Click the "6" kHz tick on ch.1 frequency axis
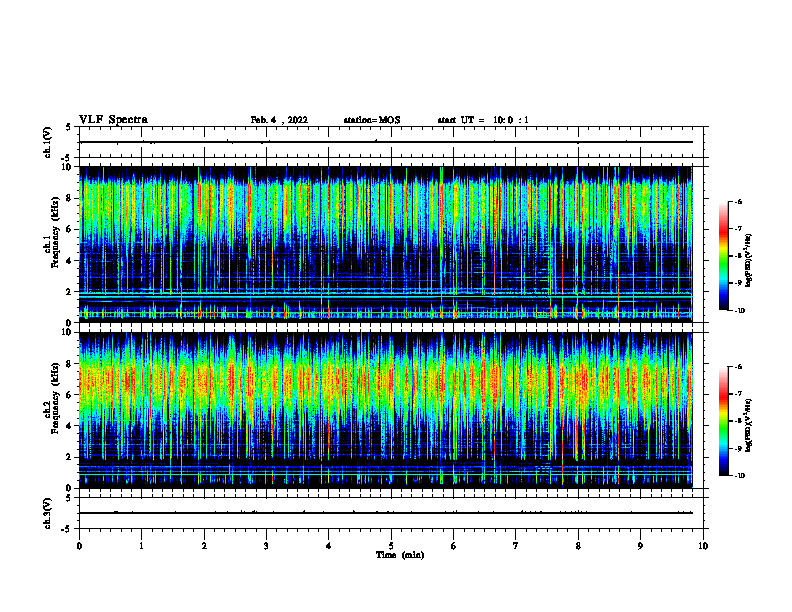The width and height of the screenshot is (792, 612). 70,230
